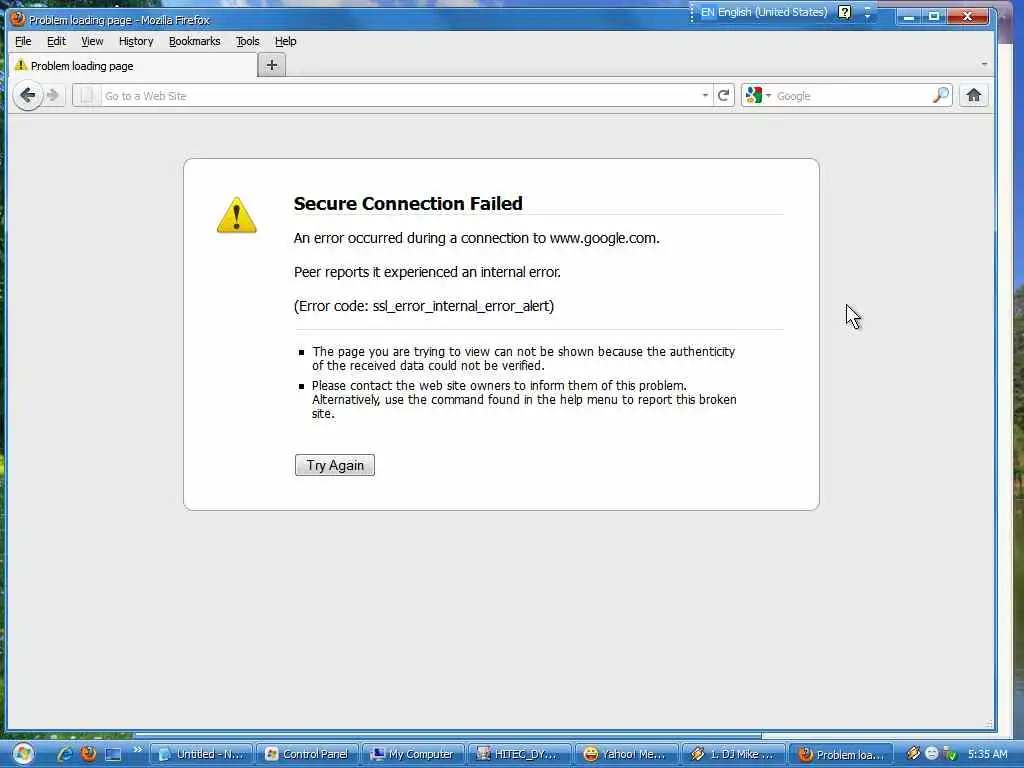
Task: Select the Problem loading page tab
Action: click(x=133, y=65)
